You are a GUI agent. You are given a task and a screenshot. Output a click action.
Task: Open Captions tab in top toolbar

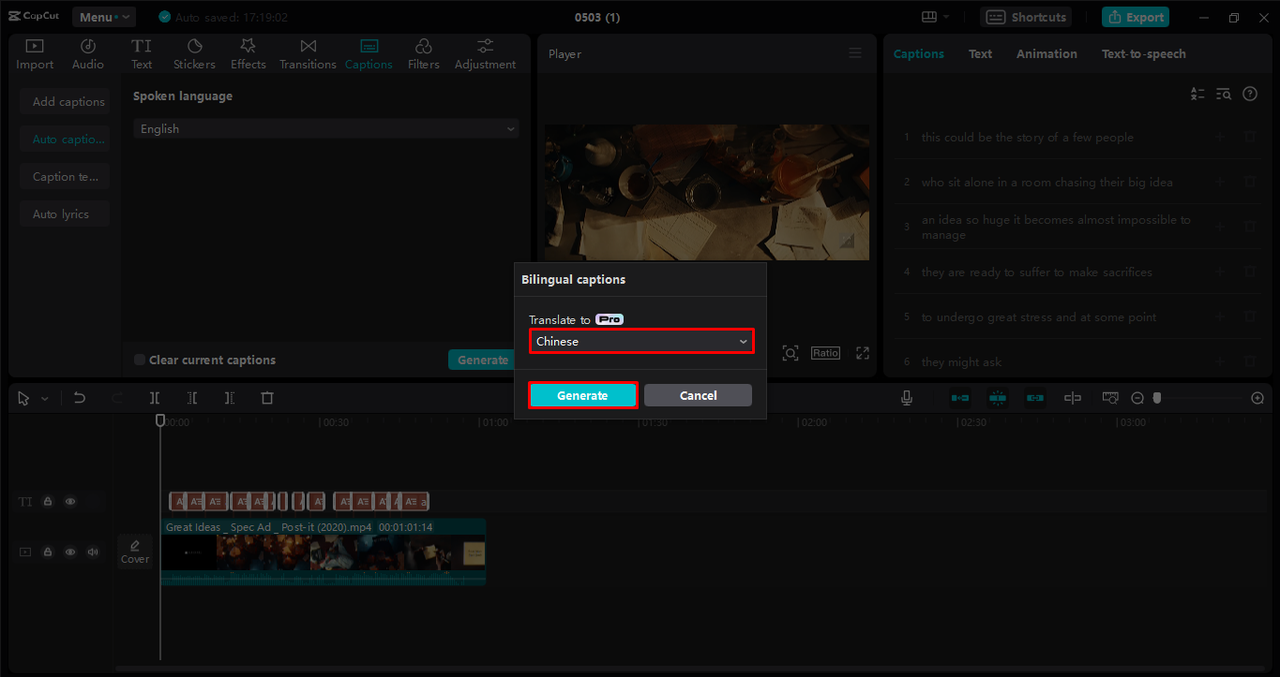click(368, 54)
